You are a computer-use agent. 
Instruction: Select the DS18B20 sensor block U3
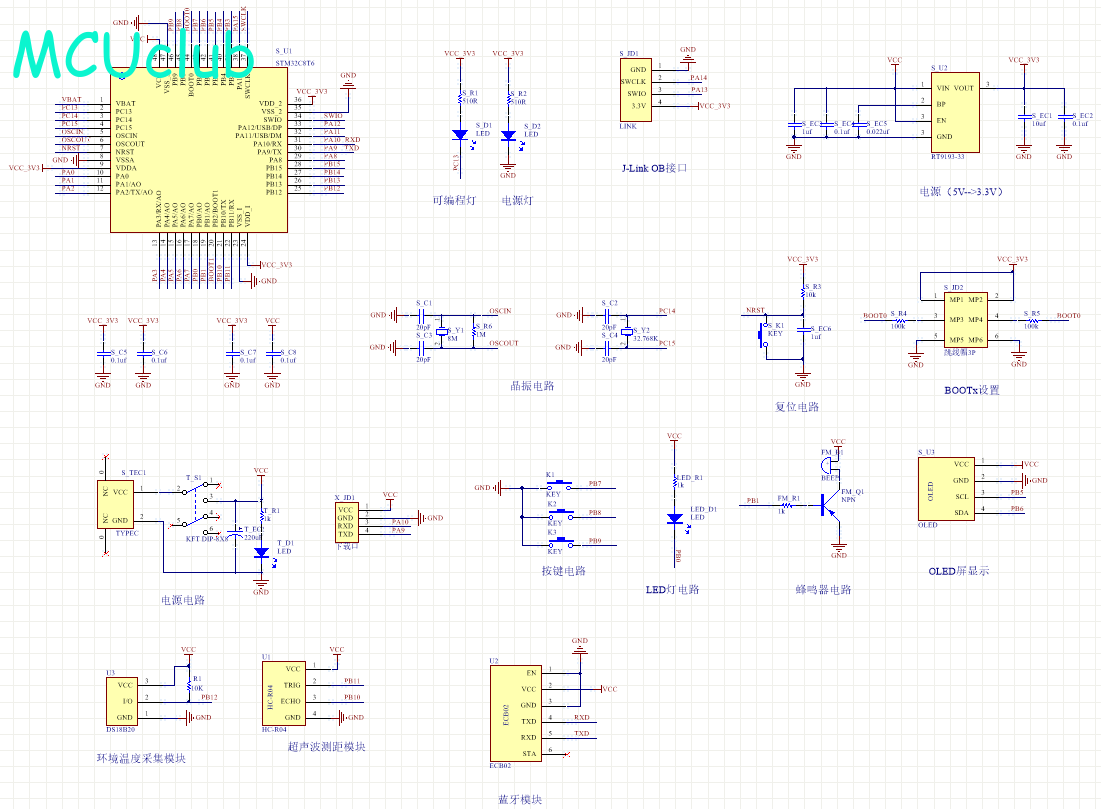pos(122,701)
